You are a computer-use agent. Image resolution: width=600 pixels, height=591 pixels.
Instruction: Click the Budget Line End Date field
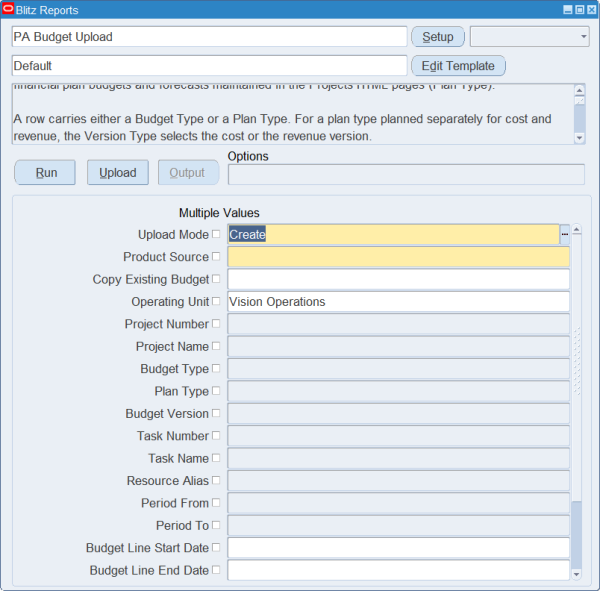coord(398,570)
